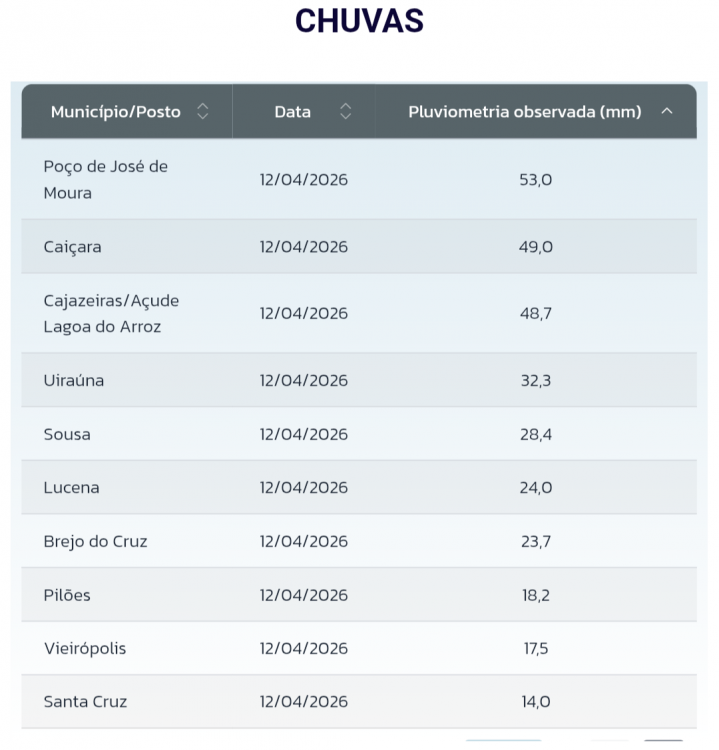Viewport: 719px width, 750px height.
Task: Select the Vieirópolis row name
Action: coord(85,648)
